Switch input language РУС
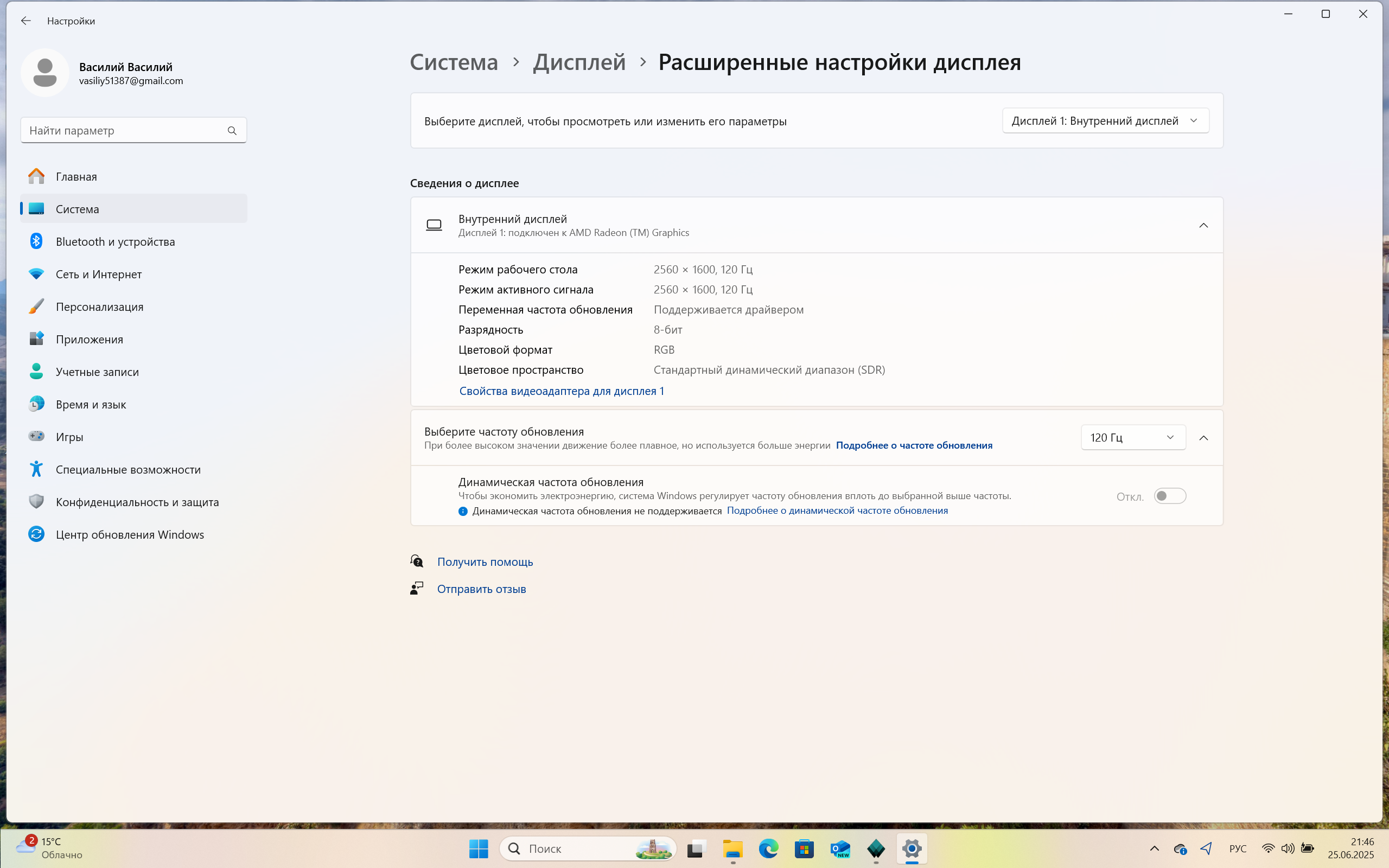 click(1238, 848)
